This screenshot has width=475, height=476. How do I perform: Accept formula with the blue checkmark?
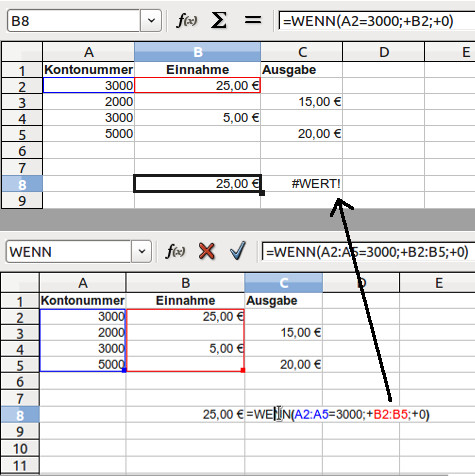(x=238, y=251)
